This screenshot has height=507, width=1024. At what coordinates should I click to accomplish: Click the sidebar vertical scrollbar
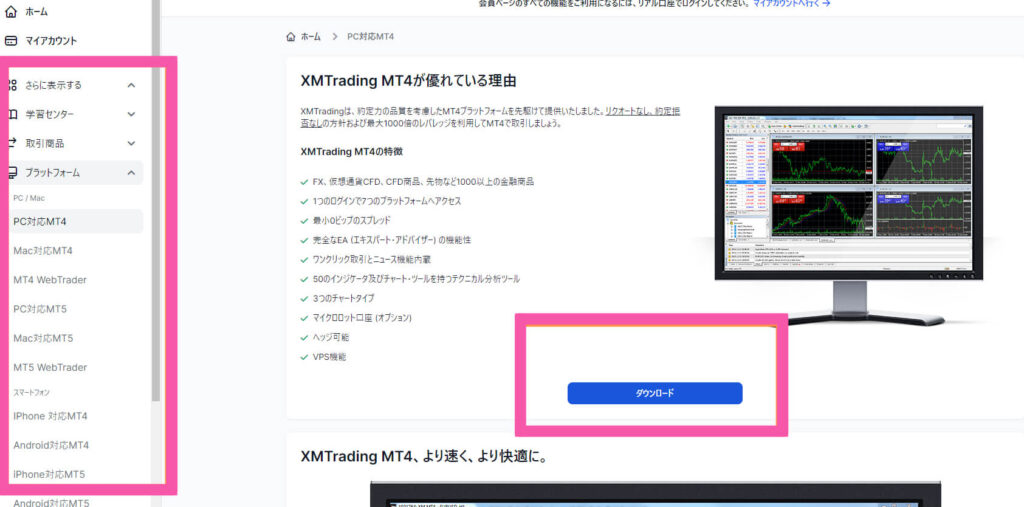pos(155,200)
